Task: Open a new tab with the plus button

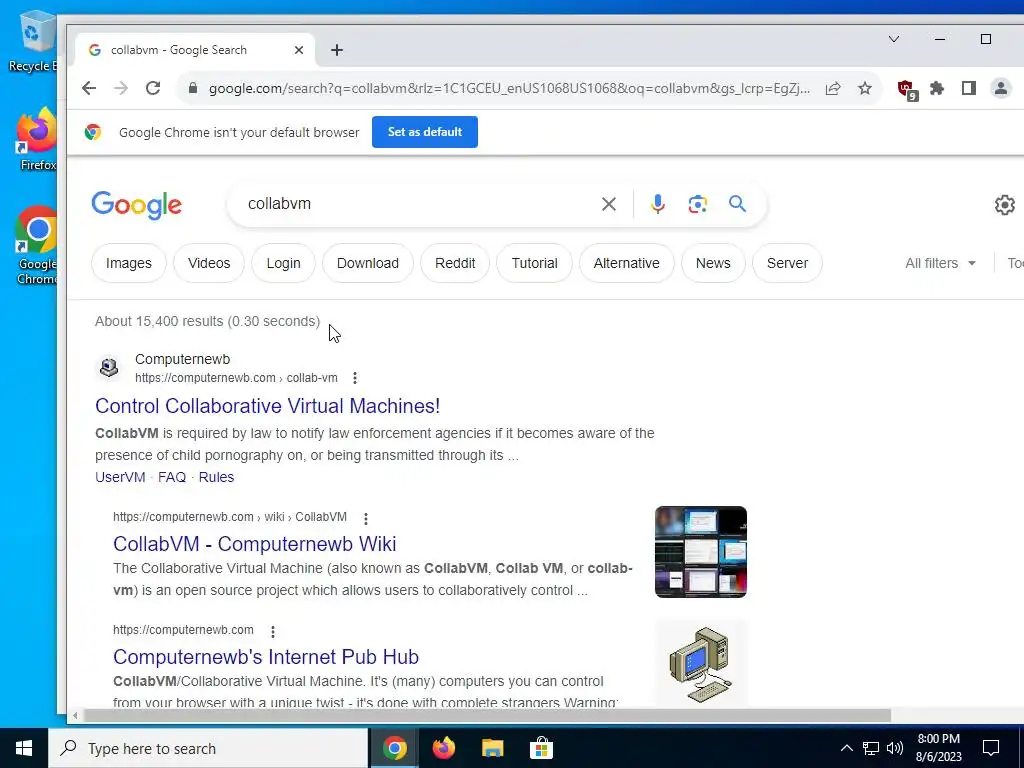Action: coord(337,50)
